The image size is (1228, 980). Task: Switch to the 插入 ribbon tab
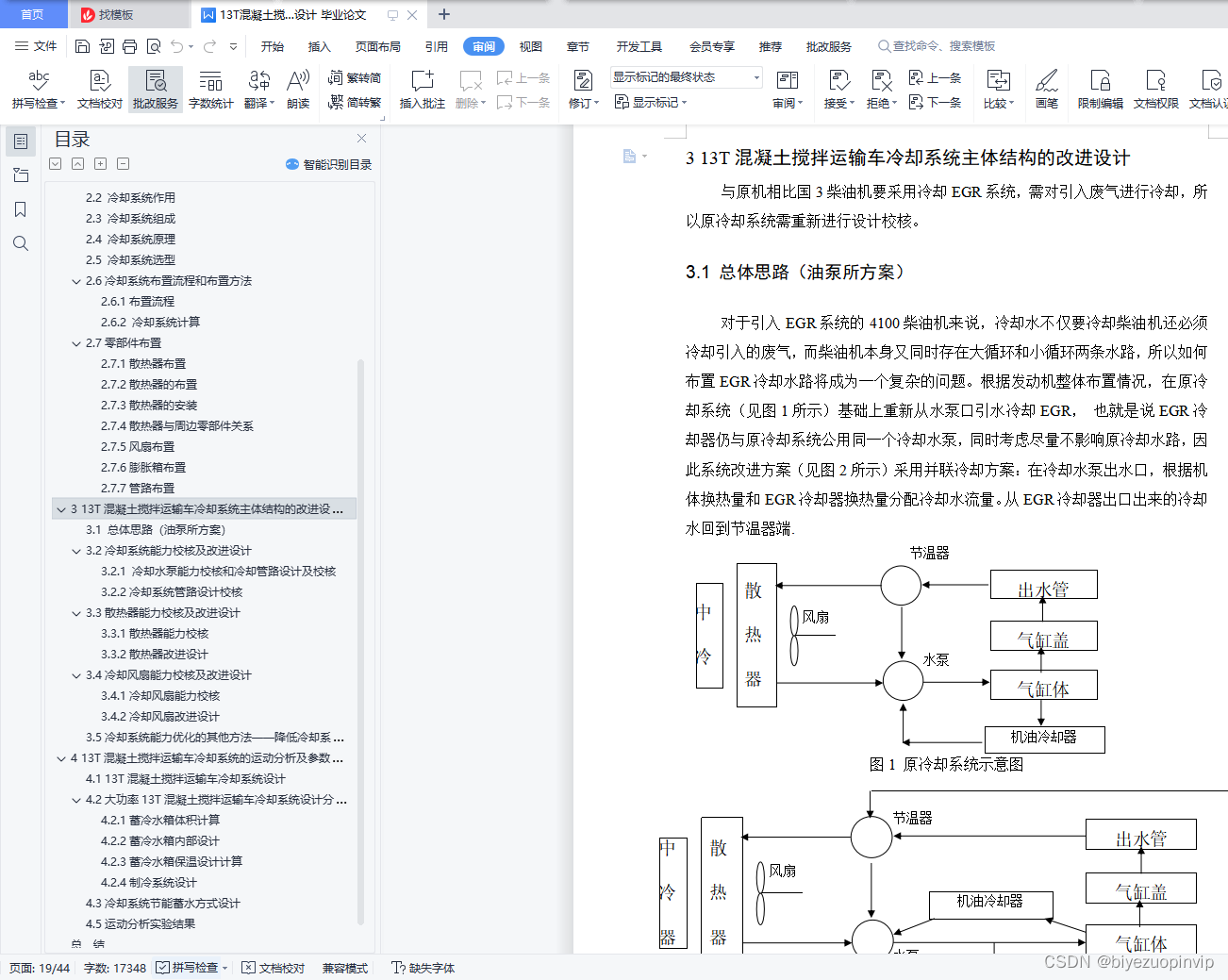pos(320,46)
